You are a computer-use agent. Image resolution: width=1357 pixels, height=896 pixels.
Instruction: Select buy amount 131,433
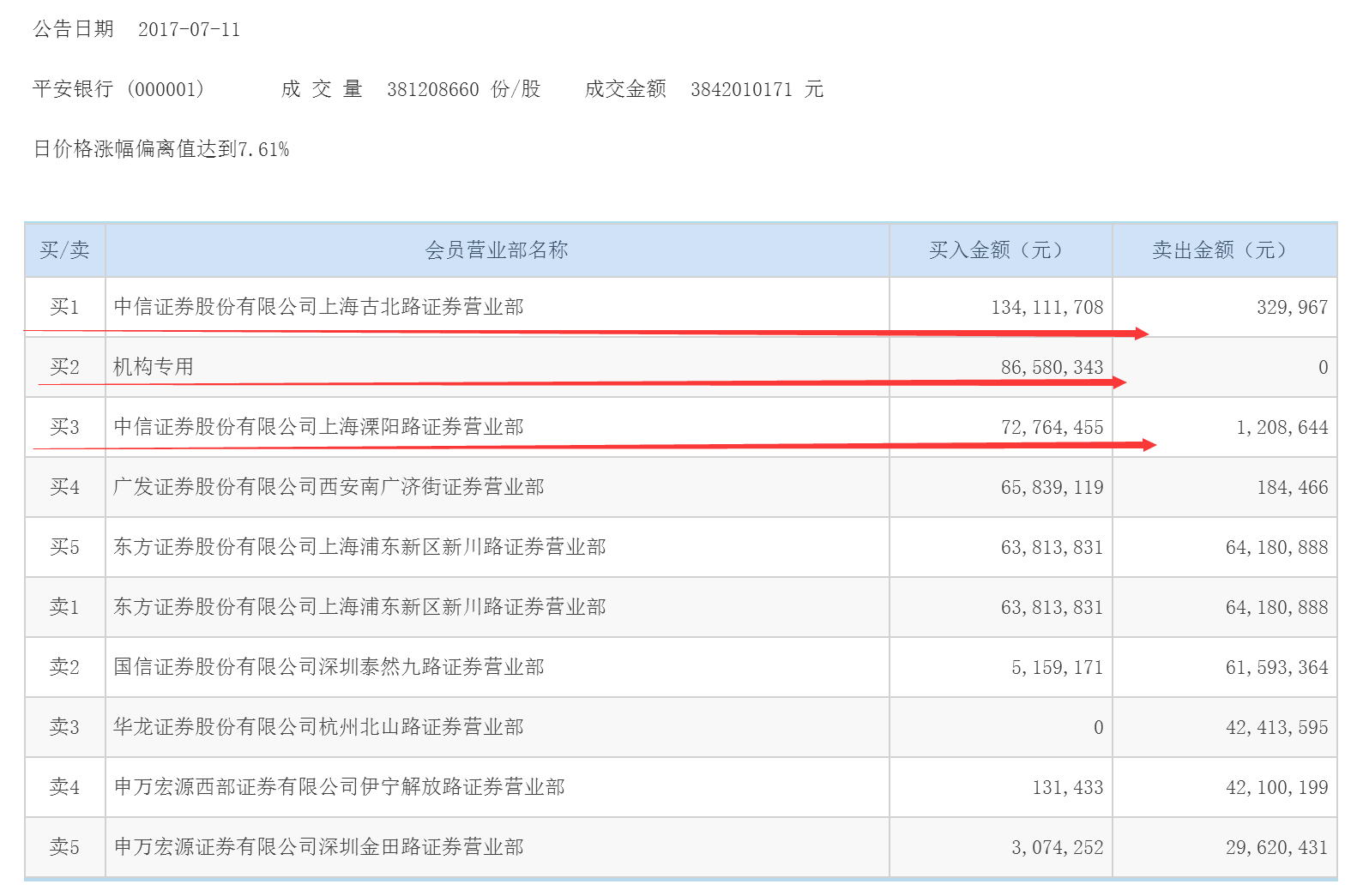point(1067,787)
